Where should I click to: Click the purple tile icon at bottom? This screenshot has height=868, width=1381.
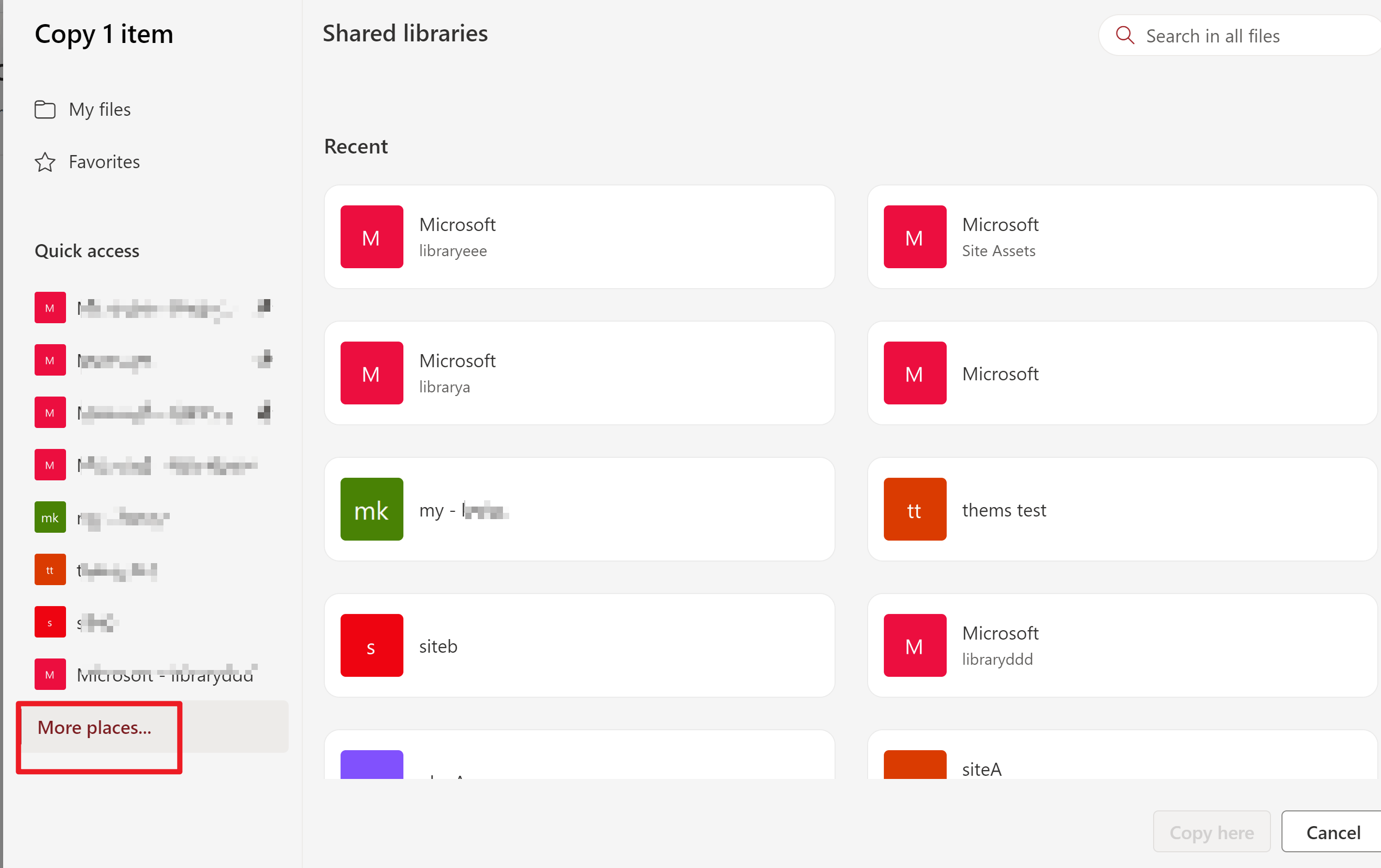tap(371, 764)
